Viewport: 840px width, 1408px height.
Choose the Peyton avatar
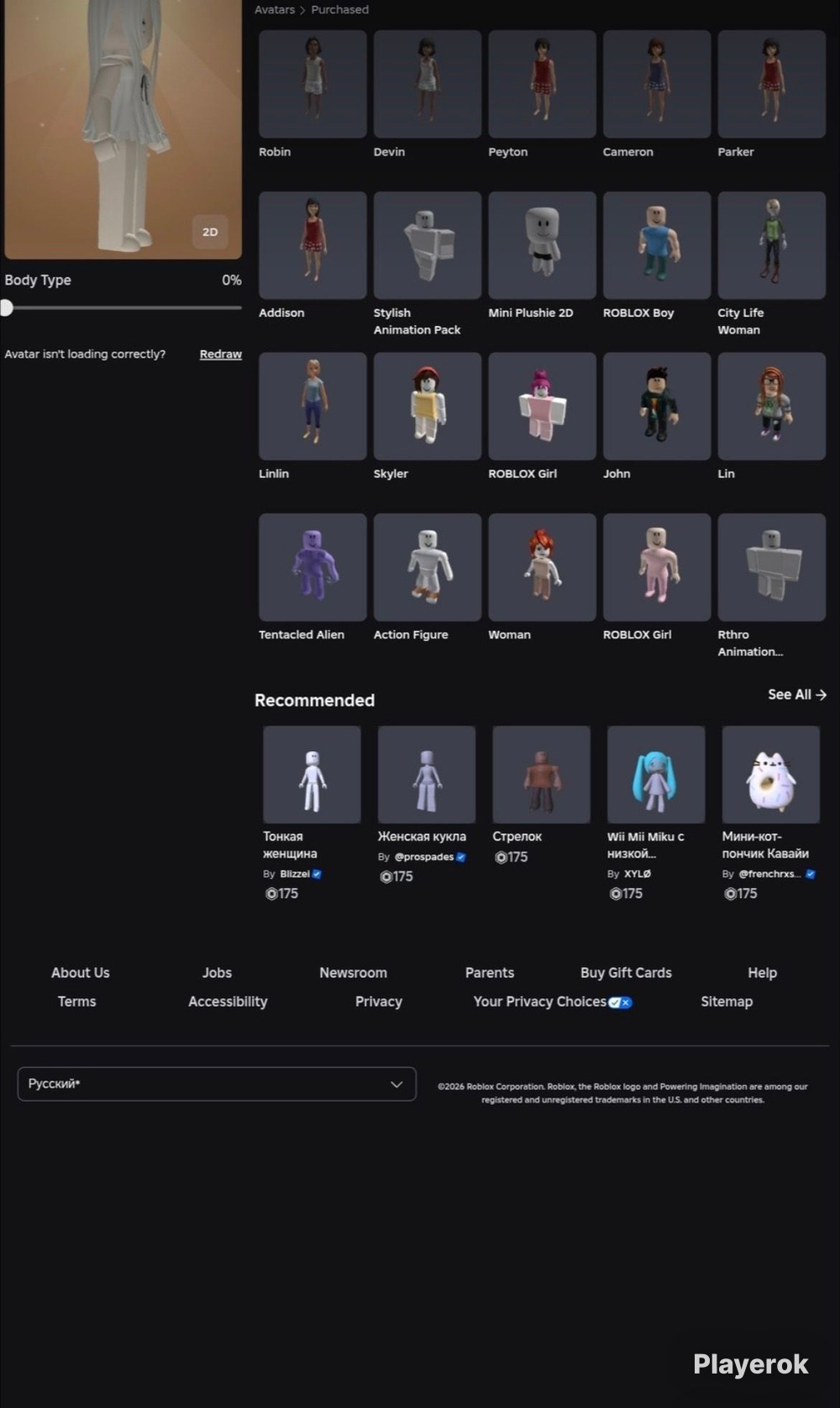542,84
